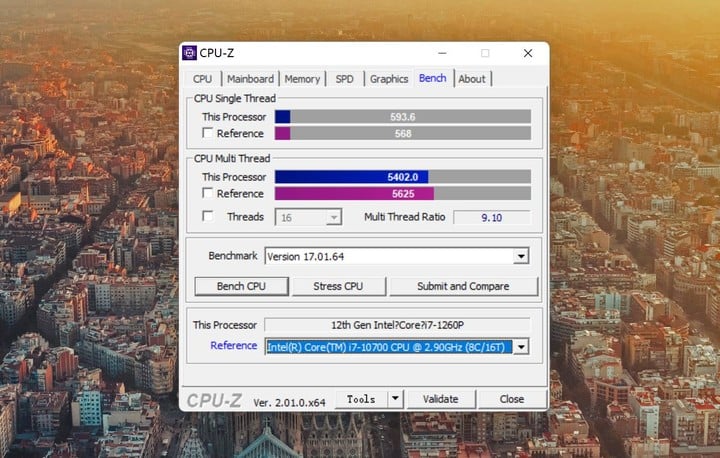The width and height of the screenshot is (720, 458).
Task: Enable Reference checkbox under CPU Multi Thread
Action: 208,193
